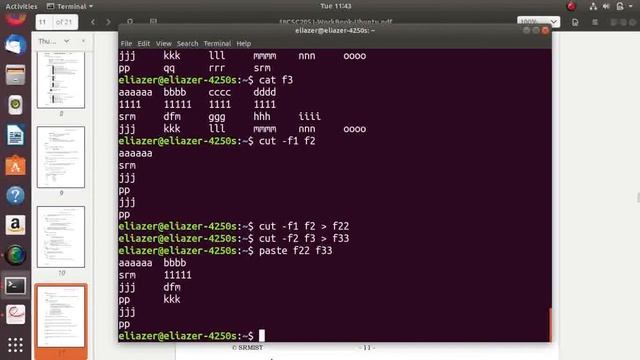Viewport: 640px width, 360px height.
Task: Open the Files manager from dock
Action: tap(16, 75)
